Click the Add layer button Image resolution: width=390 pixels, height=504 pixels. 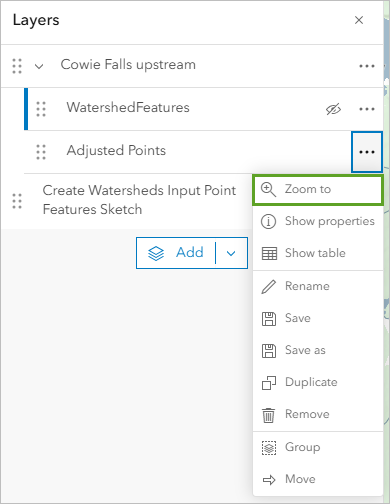click(176, 253)
